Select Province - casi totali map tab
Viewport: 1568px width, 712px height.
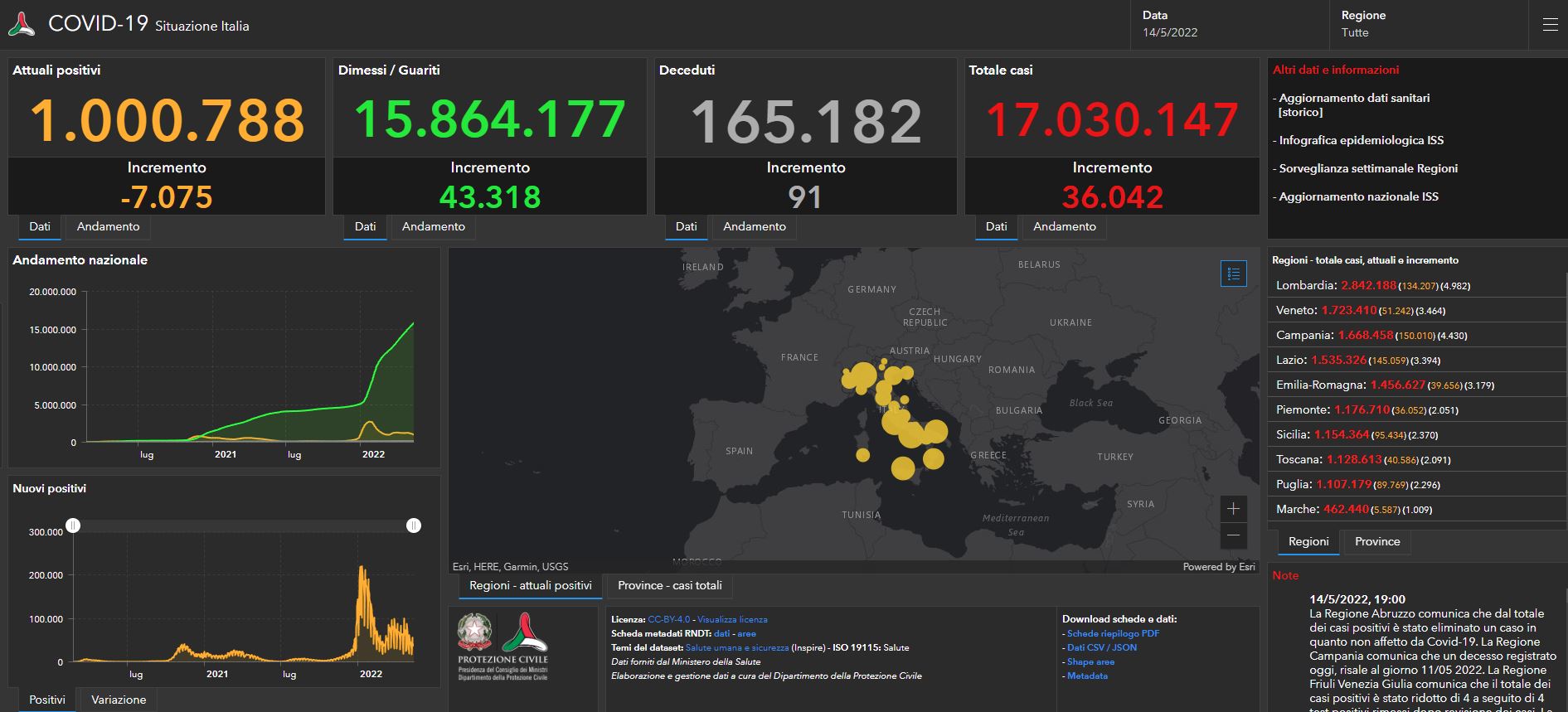669,585
